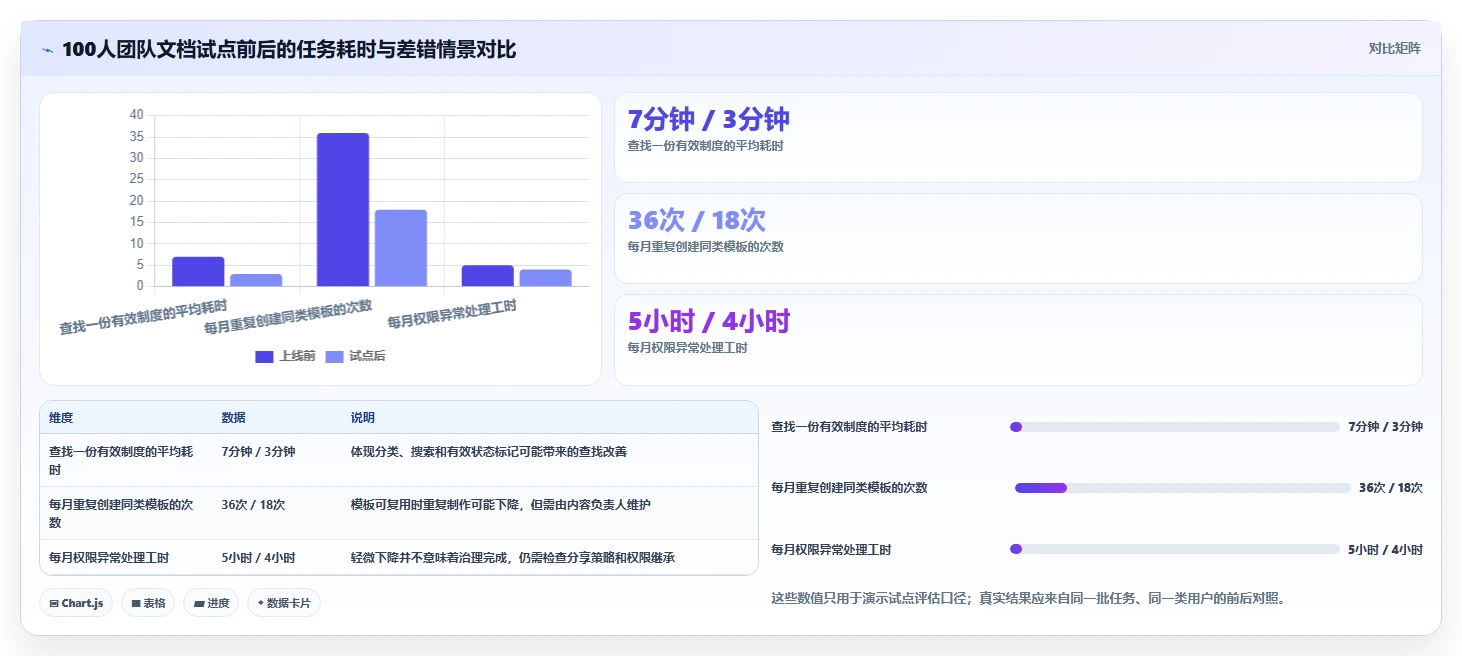Click the 说明 column header

363,418
